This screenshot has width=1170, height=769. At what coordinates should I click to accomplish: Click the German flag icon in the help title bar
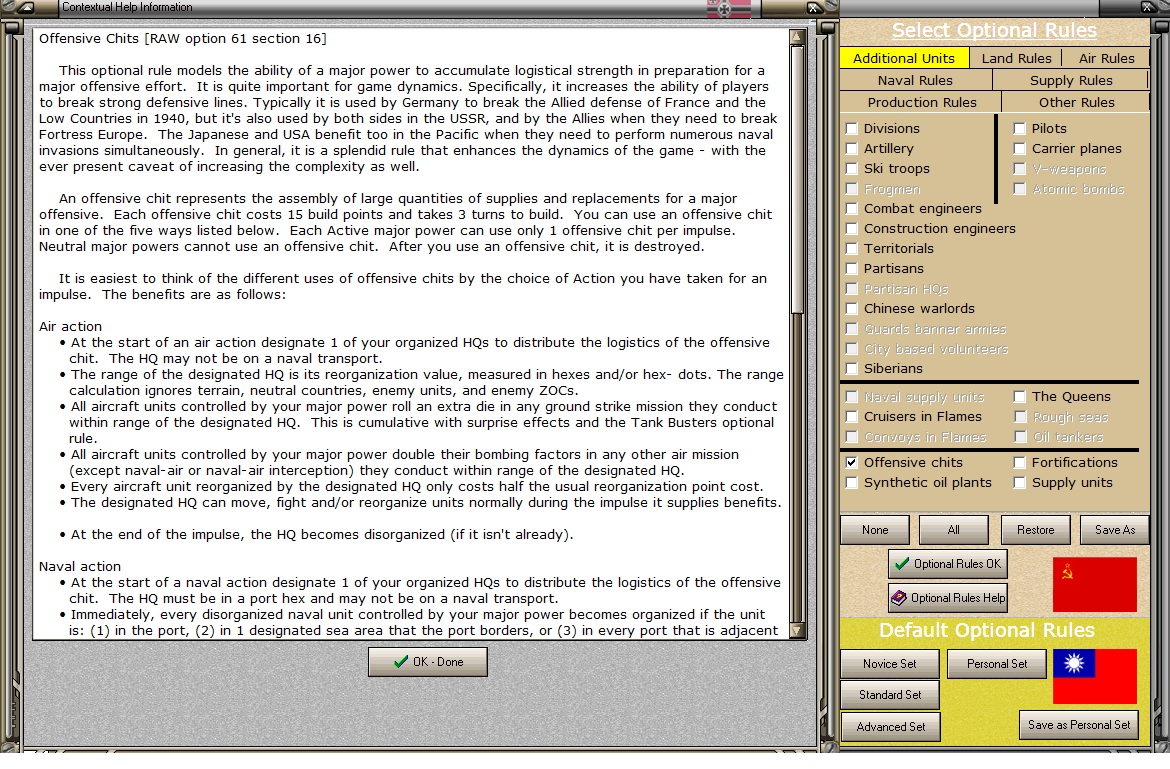(x=729, y=8)
